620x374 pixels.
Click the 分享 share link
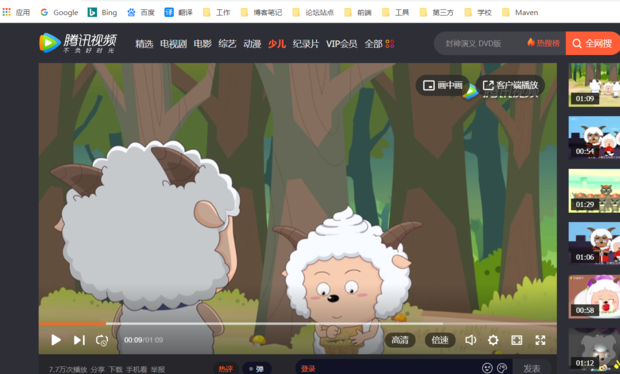click(98, 369)
